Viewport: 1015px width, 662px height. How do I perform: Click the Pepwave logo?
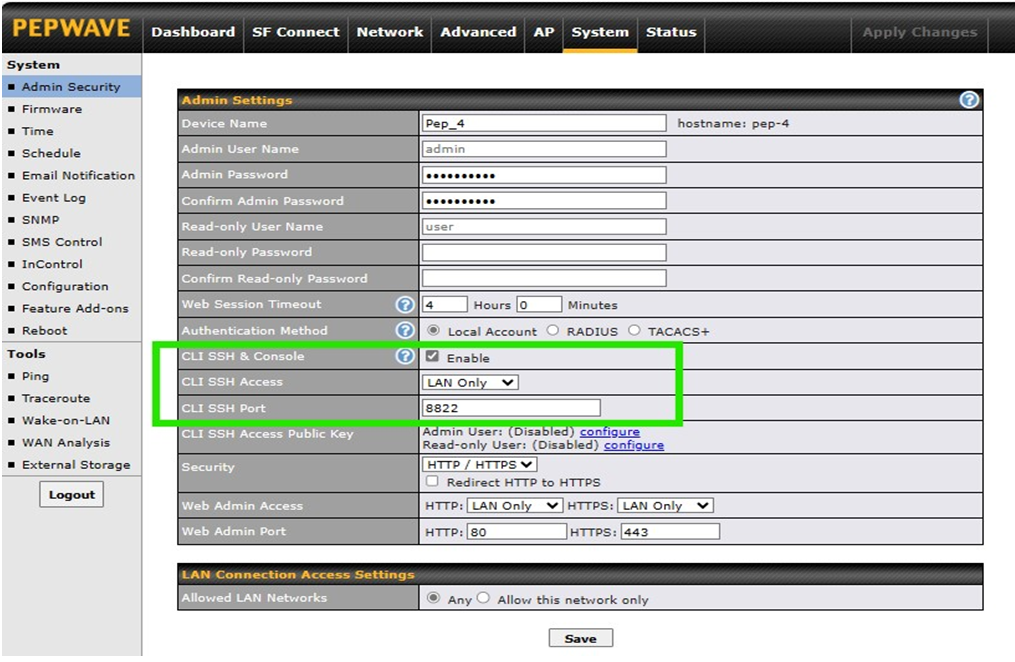point(71,29)
